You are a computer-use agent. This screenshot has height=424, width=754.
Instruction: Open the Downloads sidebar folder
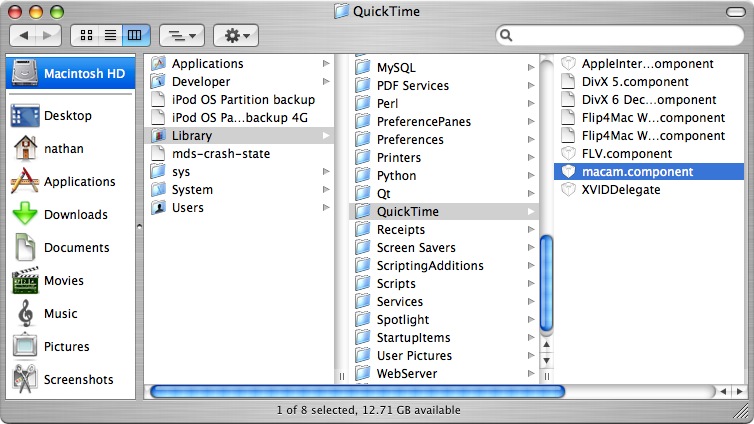point(75,214)
